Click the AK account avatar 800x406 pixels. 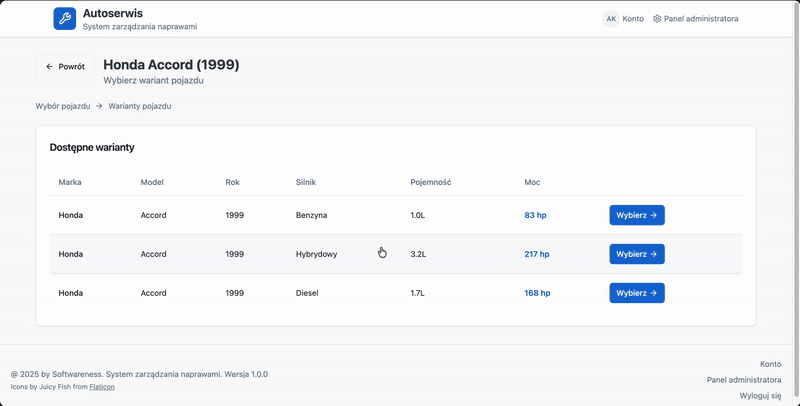[x=611, y=19]
